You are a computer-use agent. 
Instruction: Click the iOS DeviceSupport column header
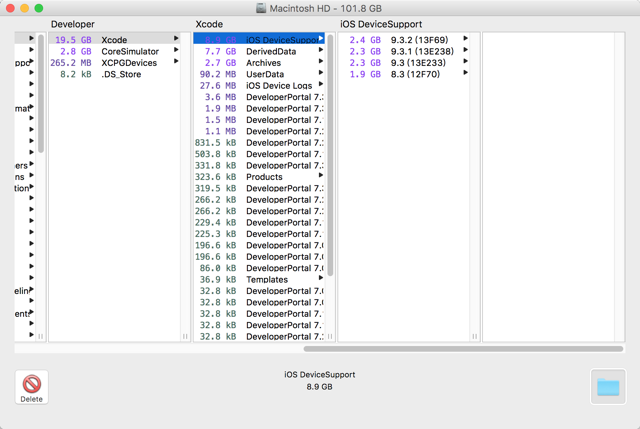pos(381,24)
